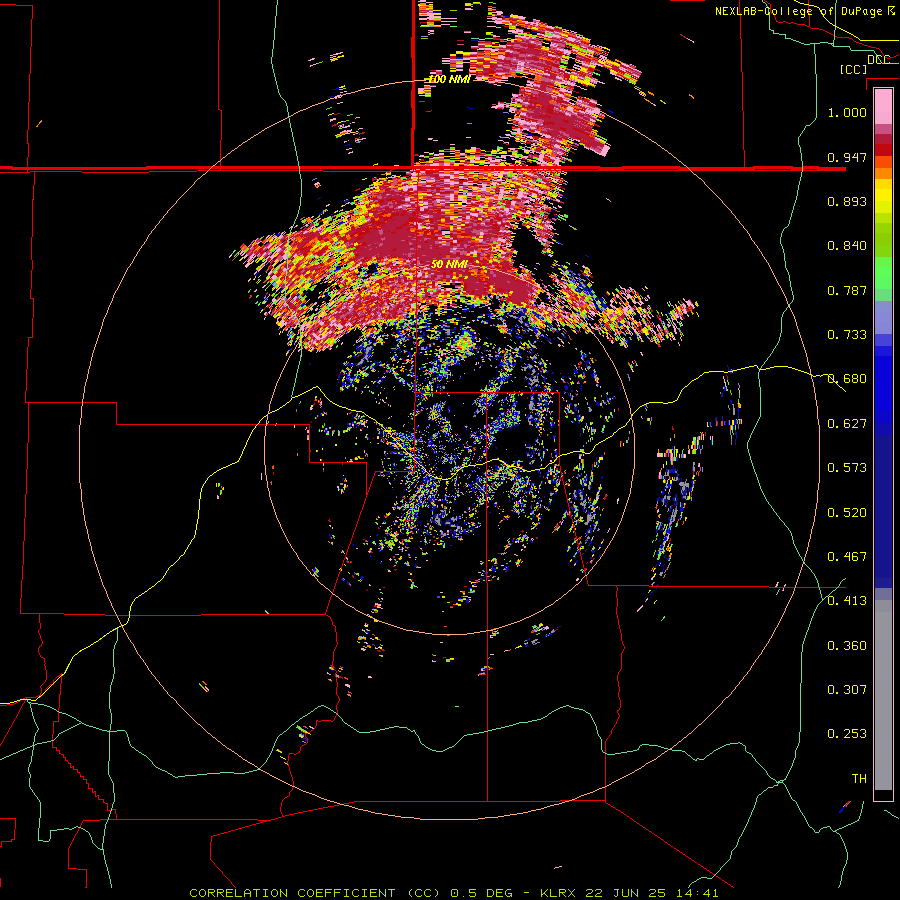Click the 0.467 color scale label
The image size is (900, 900).
847,557
